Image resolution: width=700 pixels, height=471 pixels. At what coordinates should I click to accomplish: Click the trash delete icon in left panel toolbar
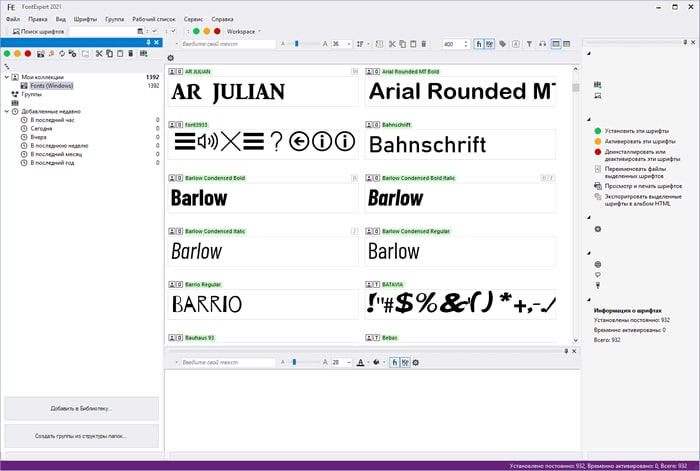pyautogui.click(x=131, y=54)
